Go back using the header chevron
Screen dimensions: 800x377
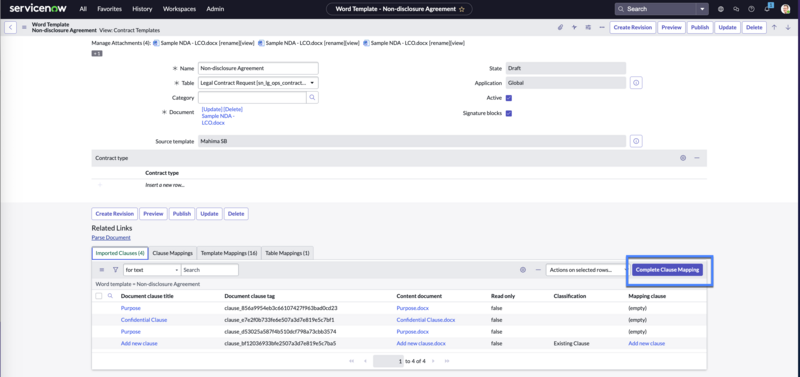coord(11,28)
